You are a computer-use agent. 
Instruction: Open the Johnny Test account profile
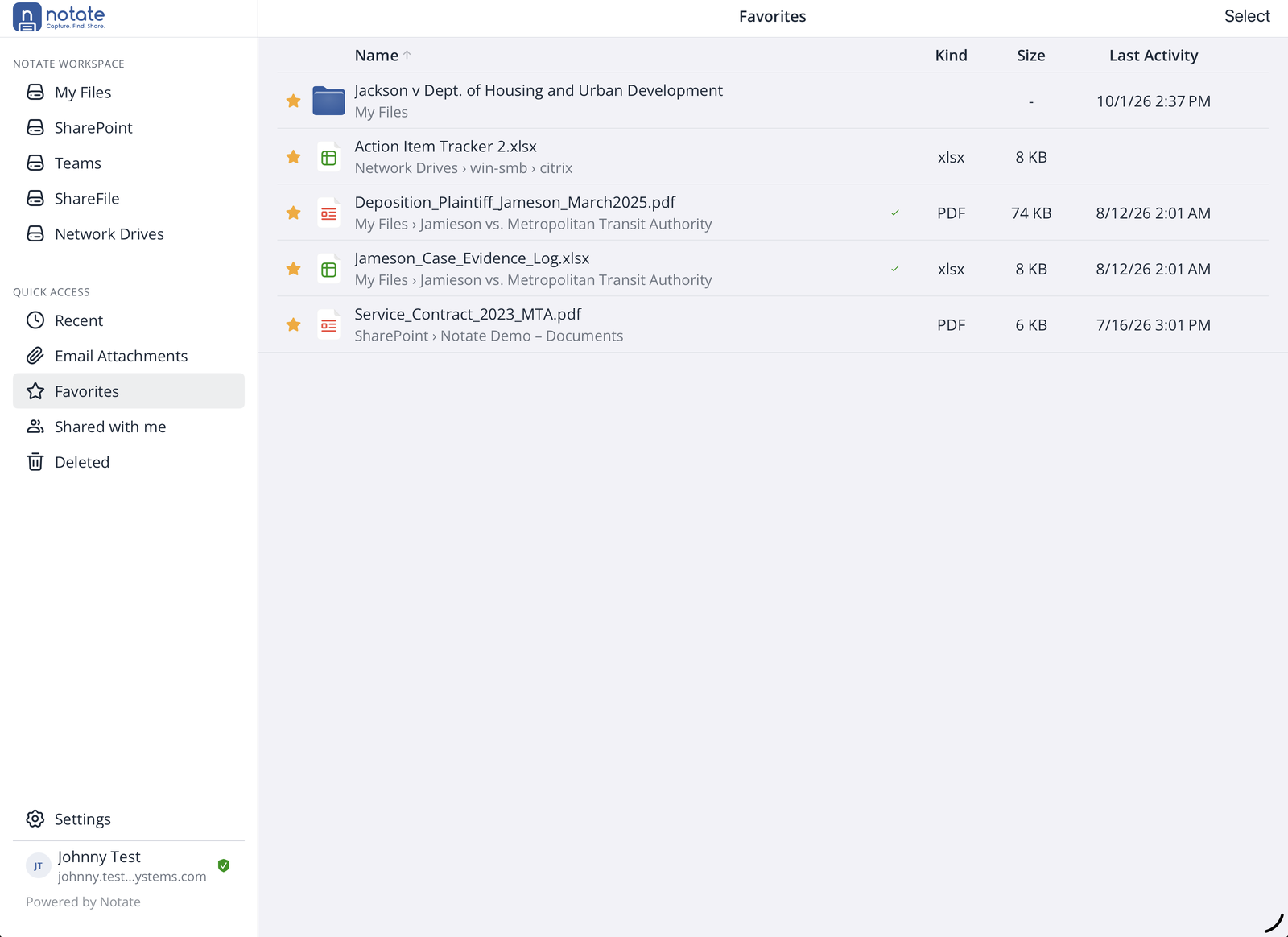tap(129, 866)
